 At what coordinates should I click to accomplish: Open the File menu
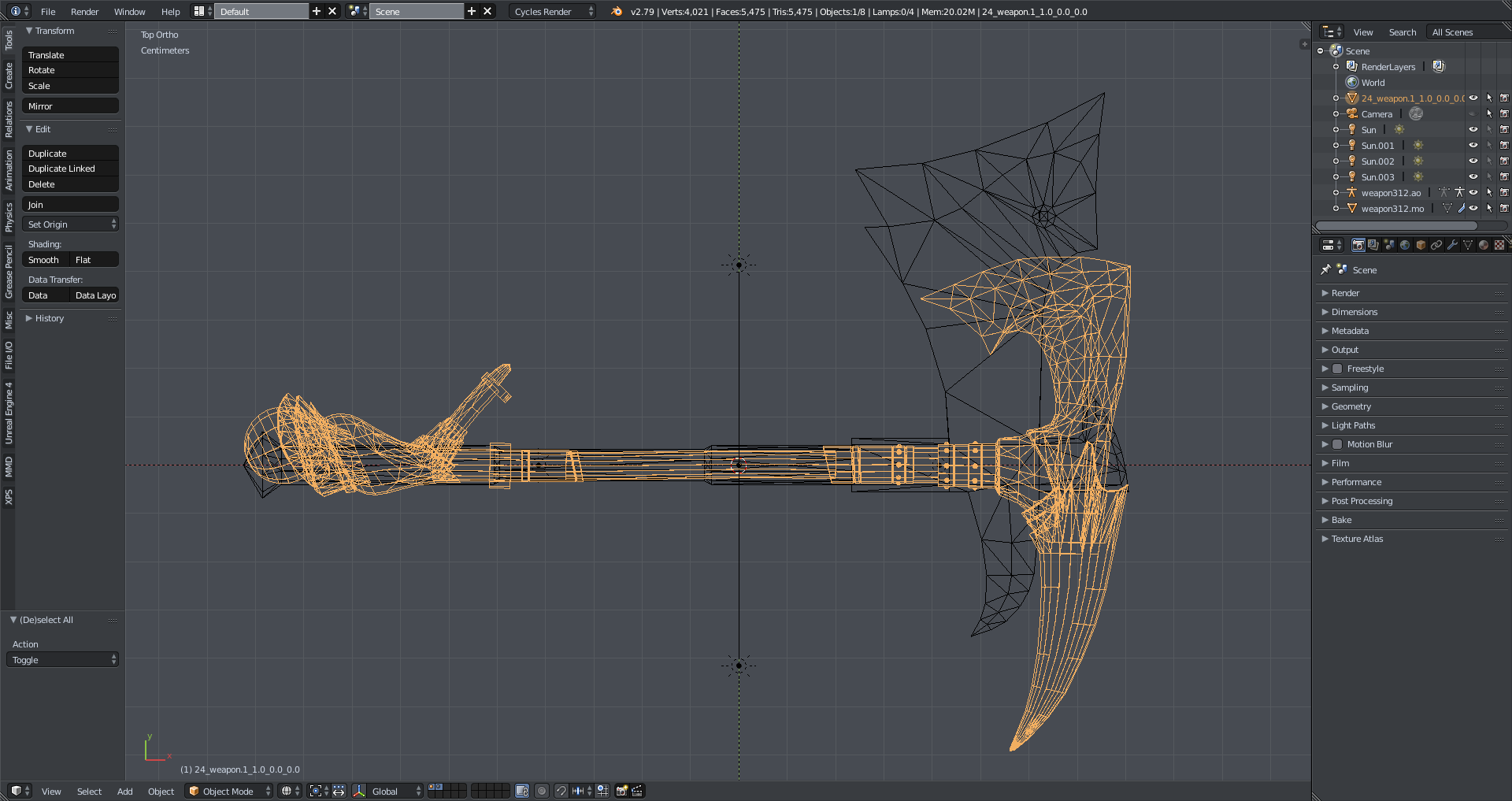click(48, 11)
